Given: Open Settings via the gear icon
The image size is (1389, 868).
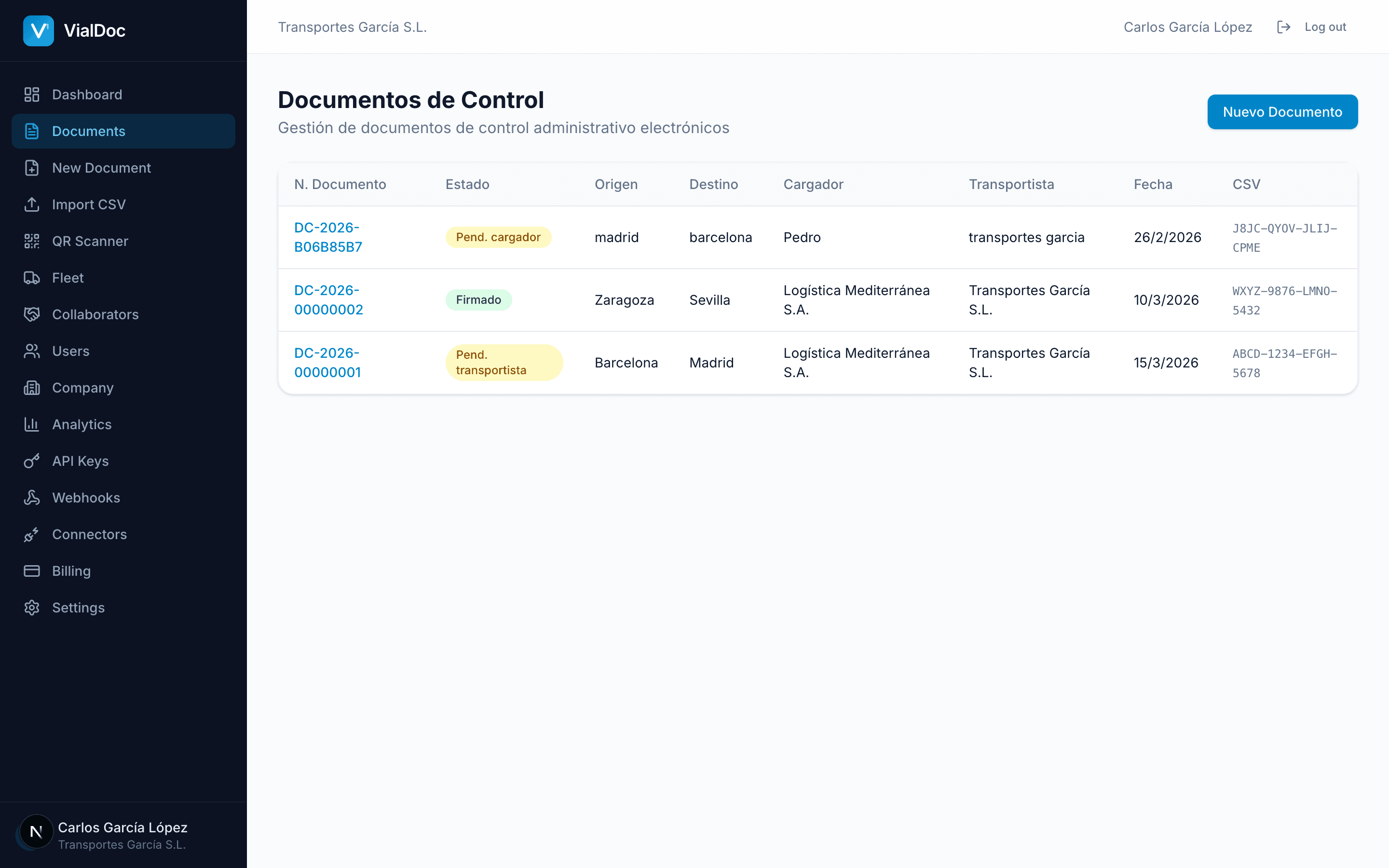Looking at the screenshot, I should coord(31,608).
